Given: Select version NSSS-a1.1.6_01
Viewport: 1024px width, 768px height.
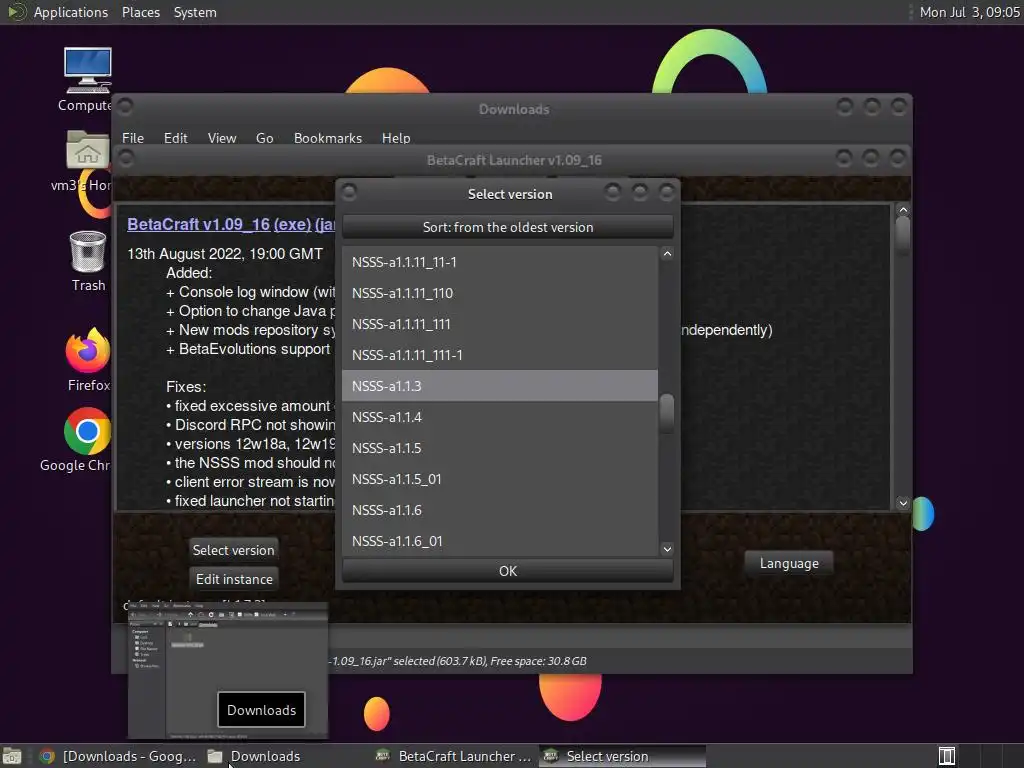Looking at the screenshot, I should 500,541.
